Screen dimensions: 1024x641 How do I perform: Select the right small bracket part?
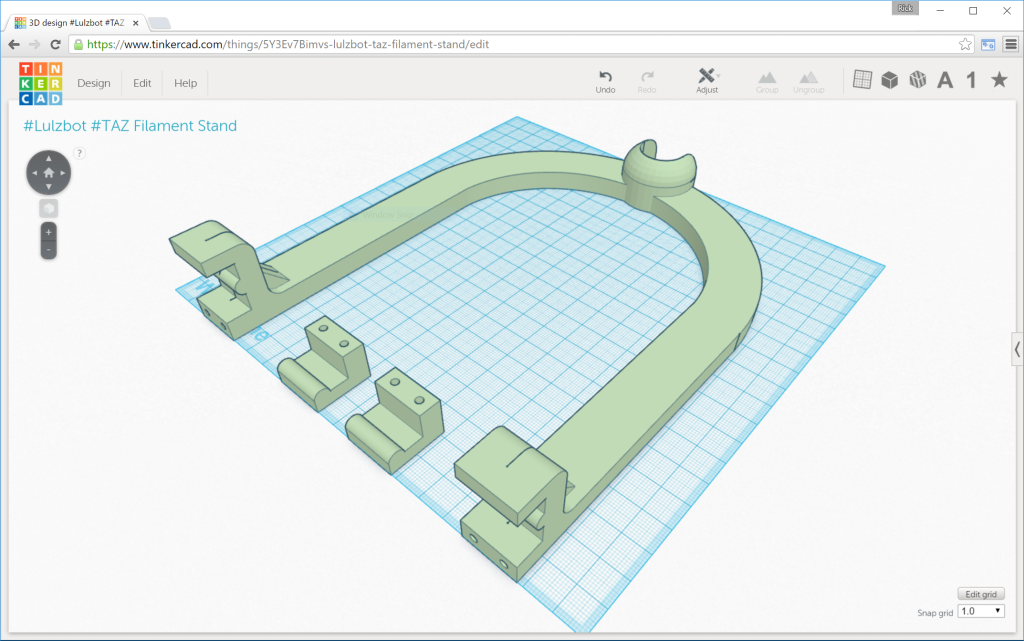pyautogui.click(x=394, y=420)
